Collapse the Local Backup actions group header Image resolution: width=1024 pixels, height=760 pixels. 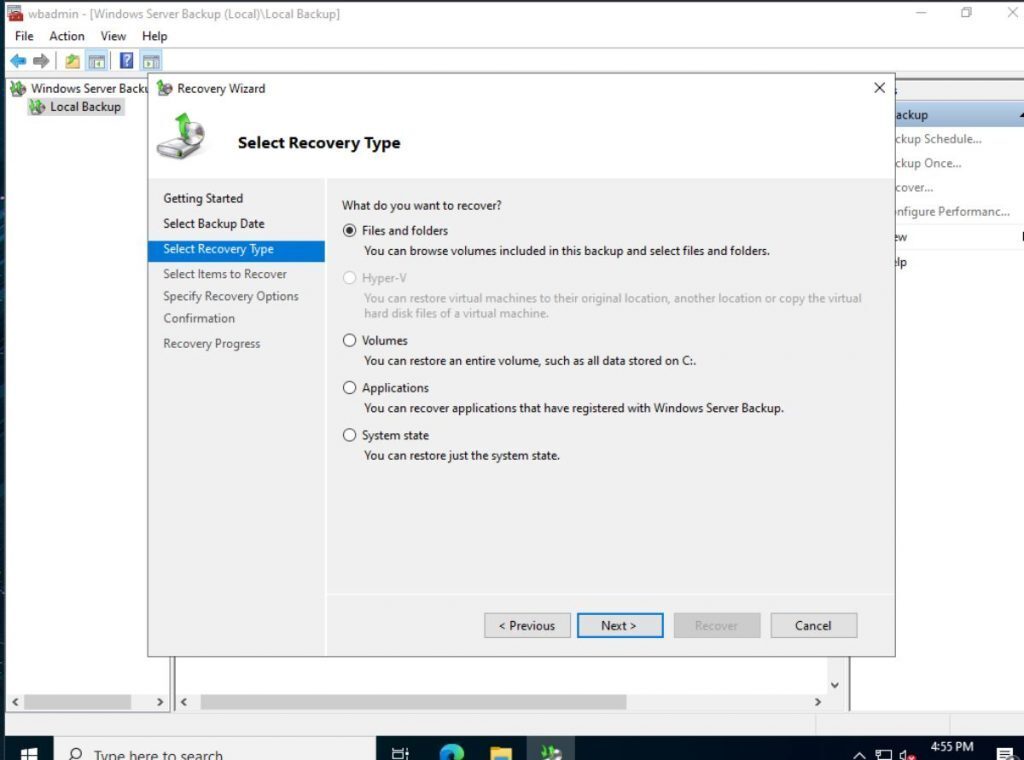coord(1019,114)
